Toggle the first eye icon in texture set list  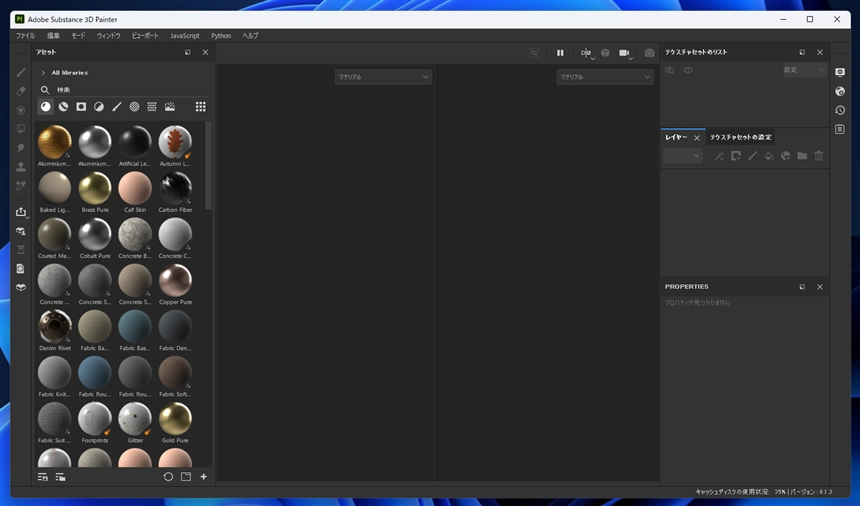pos(669,70)
